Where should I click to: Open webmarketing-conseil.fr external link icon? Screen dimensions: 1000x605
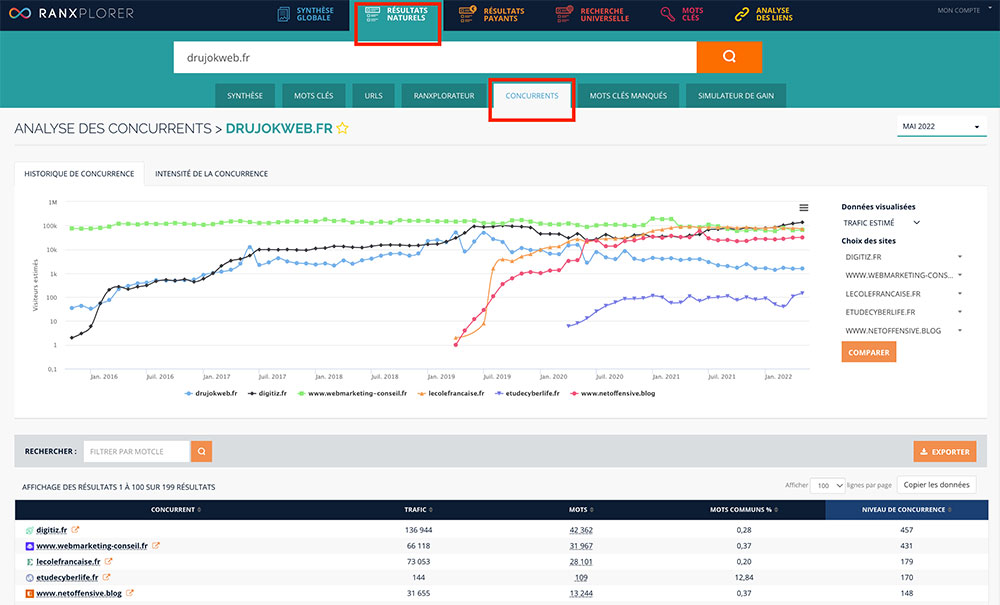click(156, 546)
